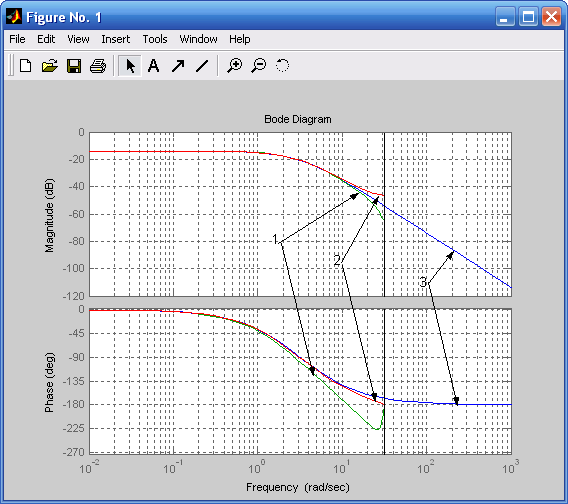The width and height of the screenshot is (568, 504).
Task: Open the File menu
Action: [x=17, y=39]
